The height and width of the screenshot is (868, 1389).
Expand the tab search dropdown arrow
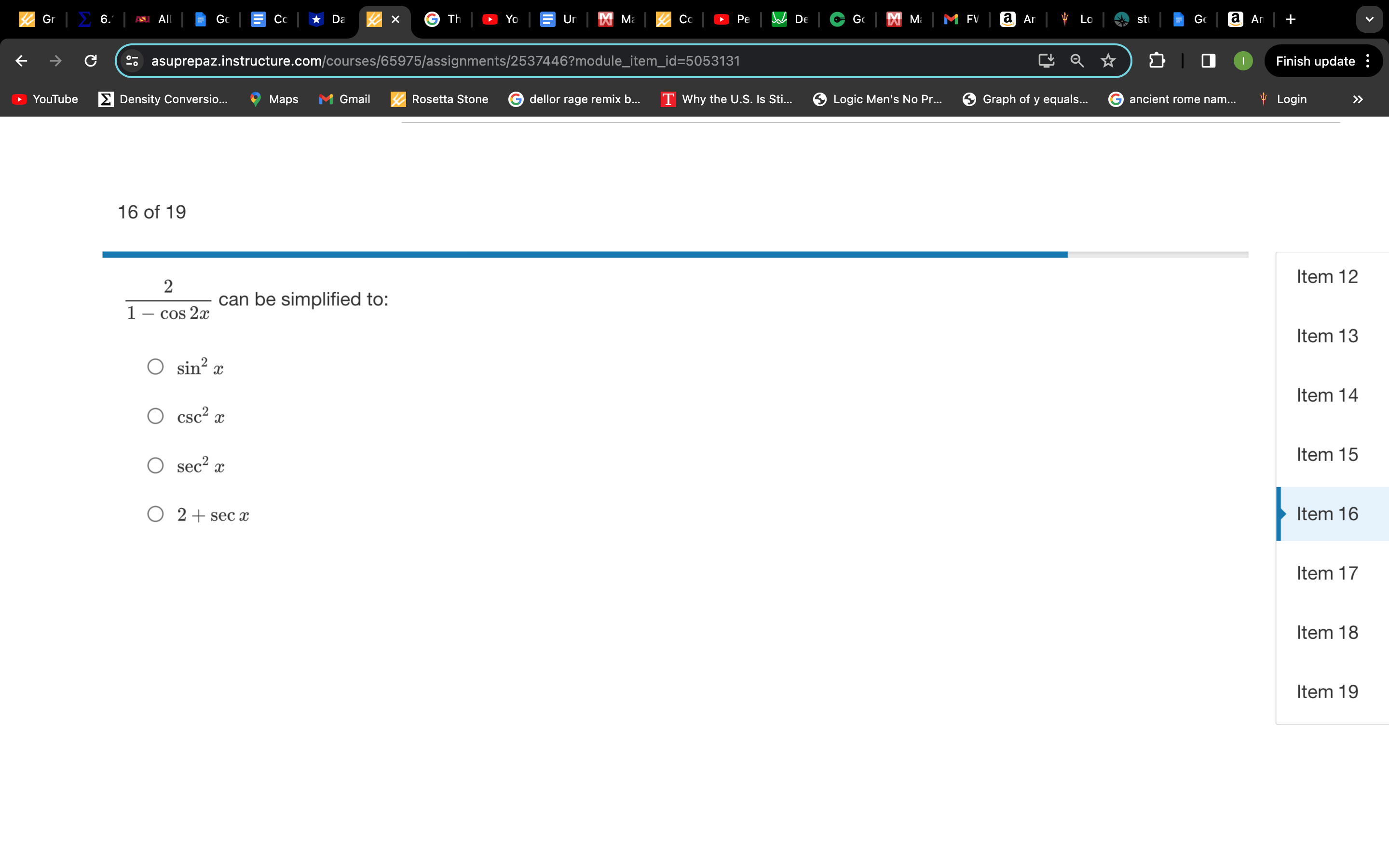point(1370,19)
